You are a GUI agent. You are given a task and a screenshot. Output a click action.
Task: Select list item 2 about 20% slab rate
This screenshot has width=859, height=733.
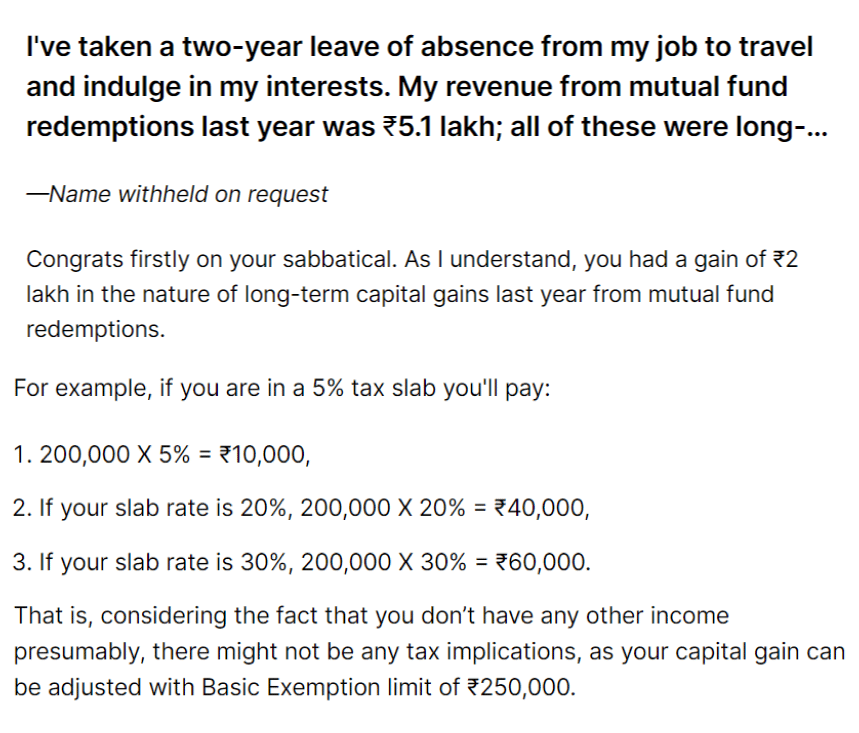(x=301, y=508)
